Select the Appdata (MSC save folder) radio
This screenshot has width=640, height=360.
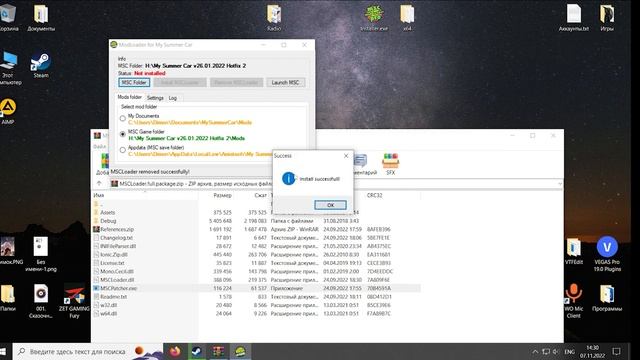pos(122,150)
